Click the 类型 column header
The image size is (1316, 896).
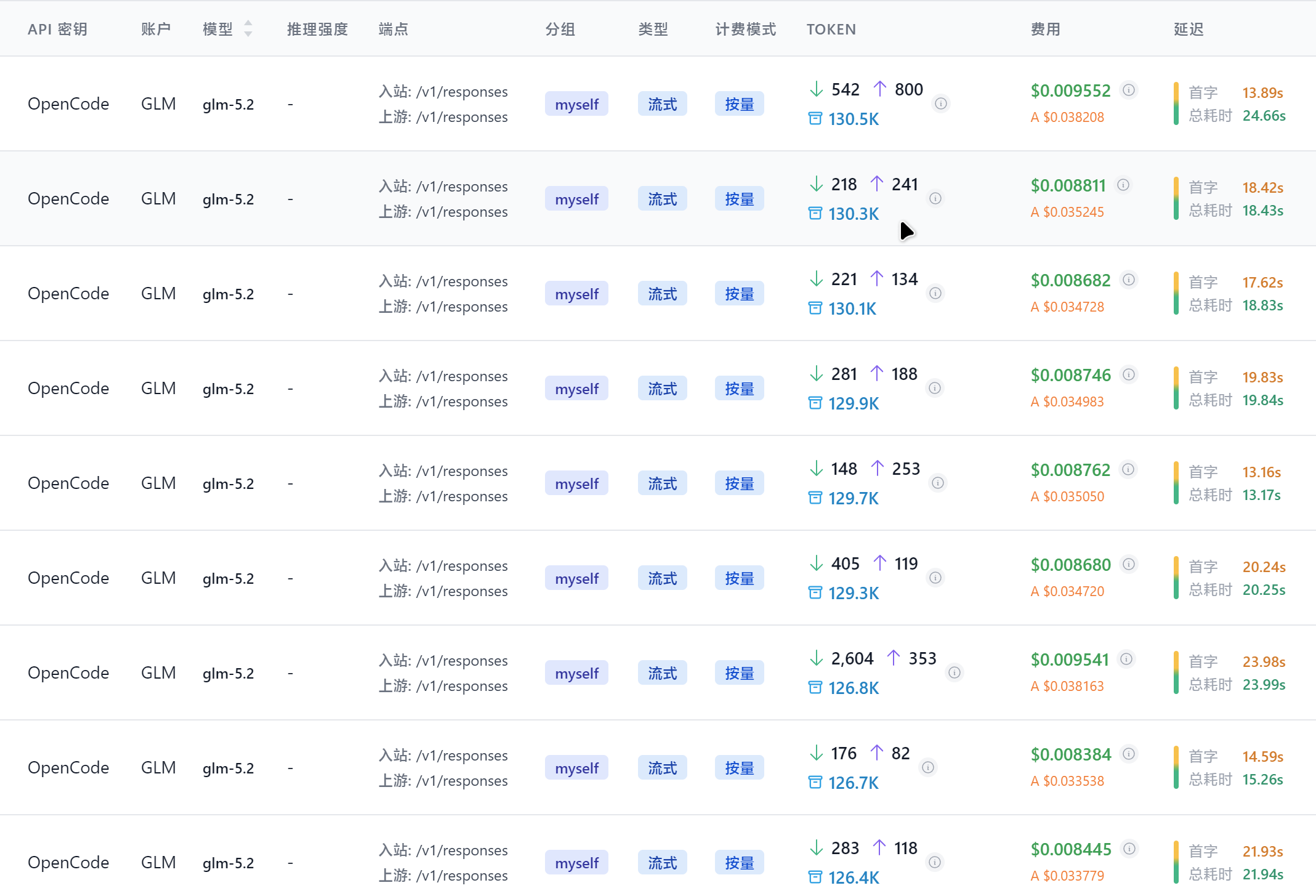[653, 29]
